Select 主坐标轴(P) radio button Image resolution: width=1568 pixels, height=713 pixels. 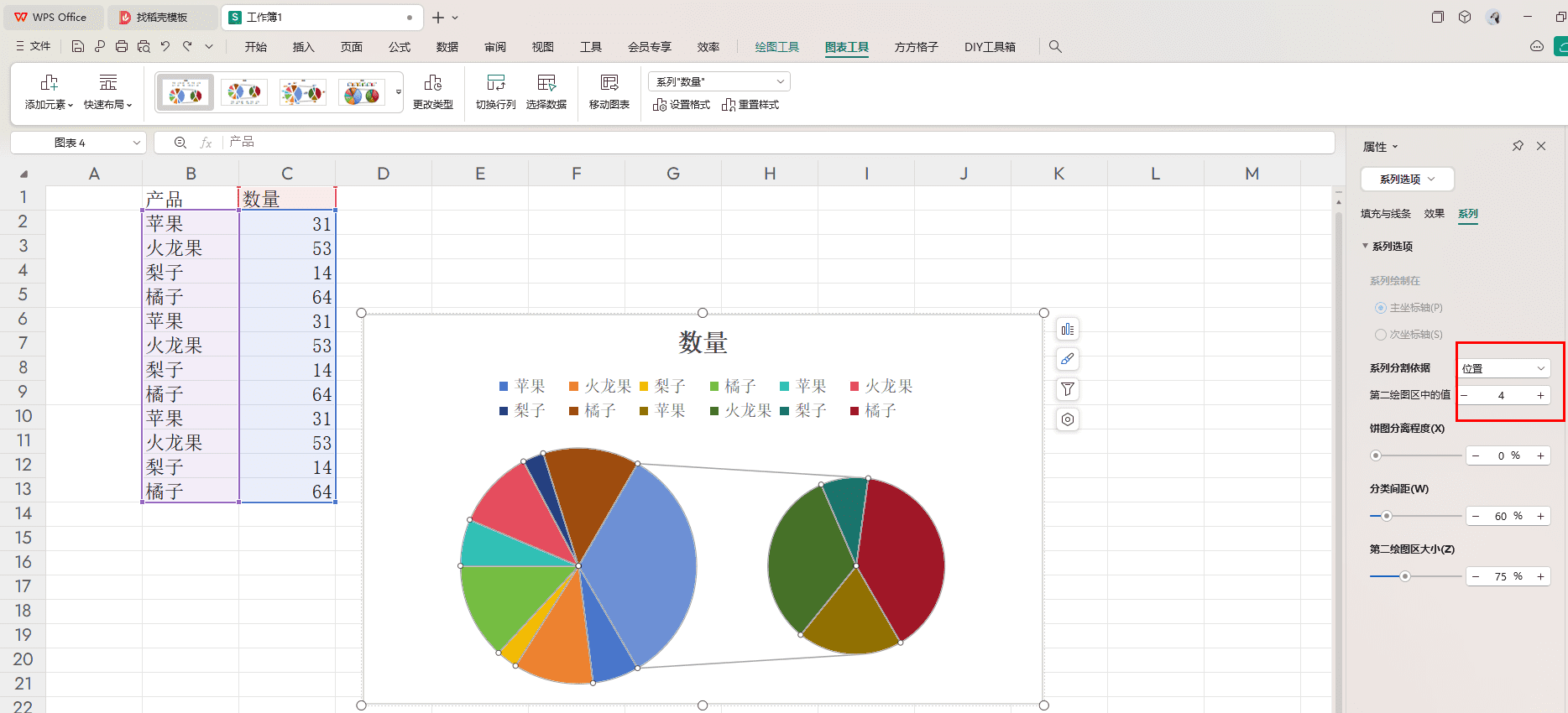(x=1381, y=308)
